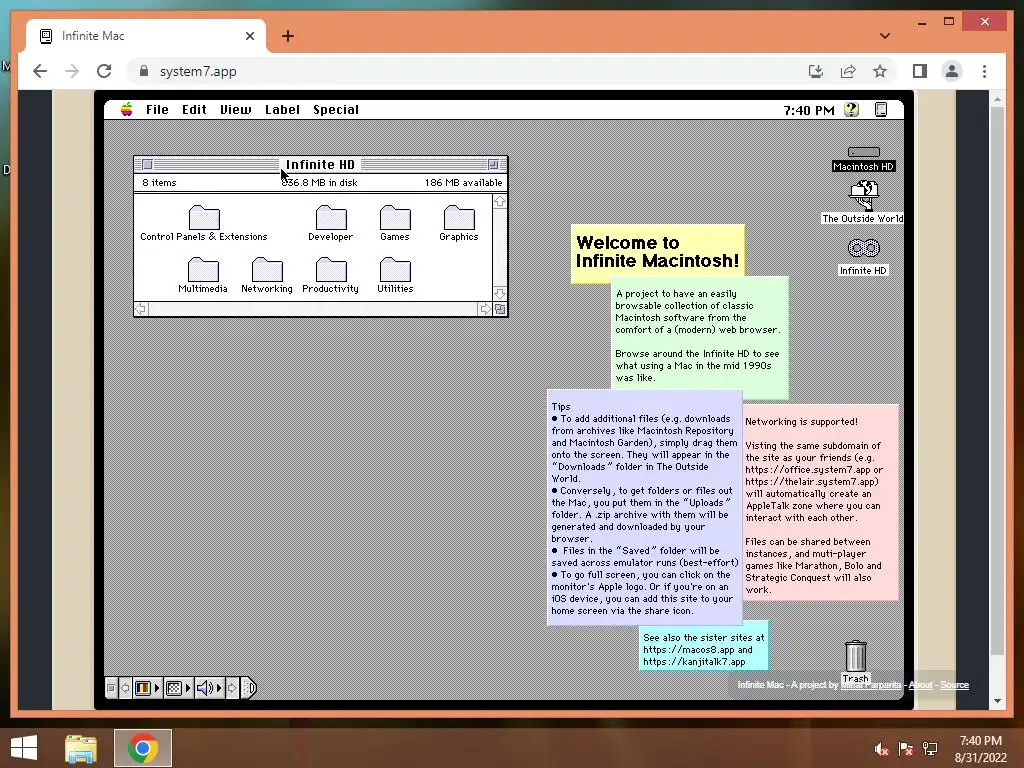Select the Control Panels & Extensions folder

(204, 223)
